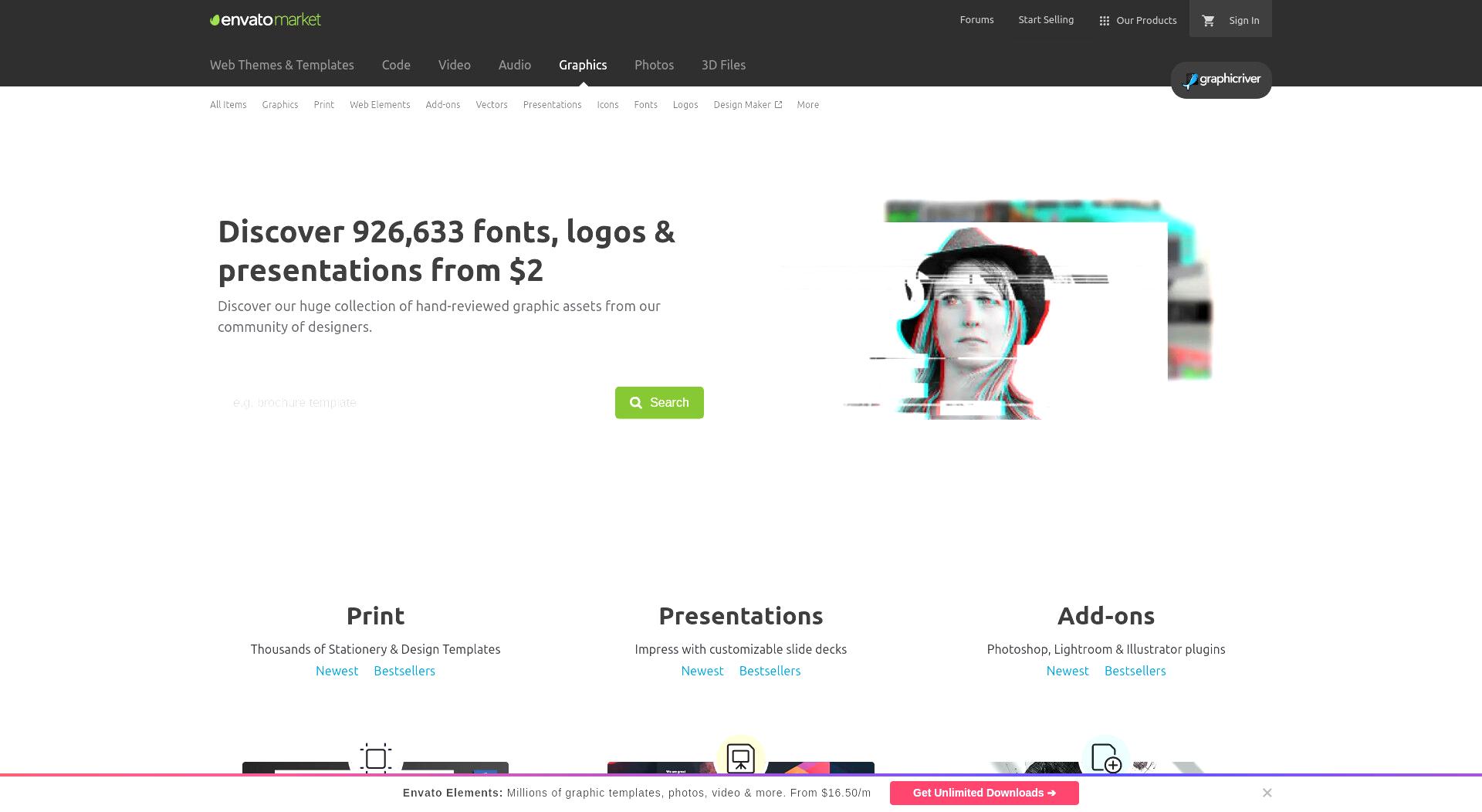This screenshot has height=812, width=1482.
Task: Open the Photos marketplace tab
Action: tap(654, 65)
